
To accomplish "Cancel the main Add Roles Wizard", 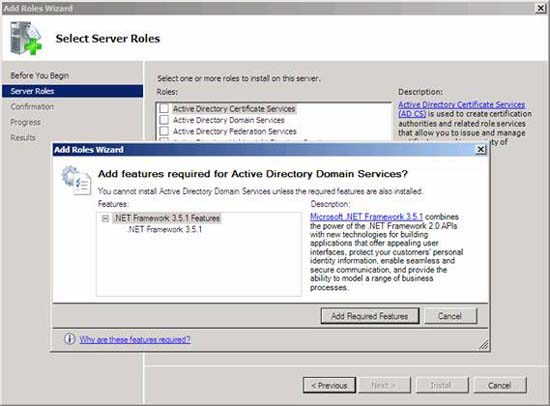I will pos(499,385).
